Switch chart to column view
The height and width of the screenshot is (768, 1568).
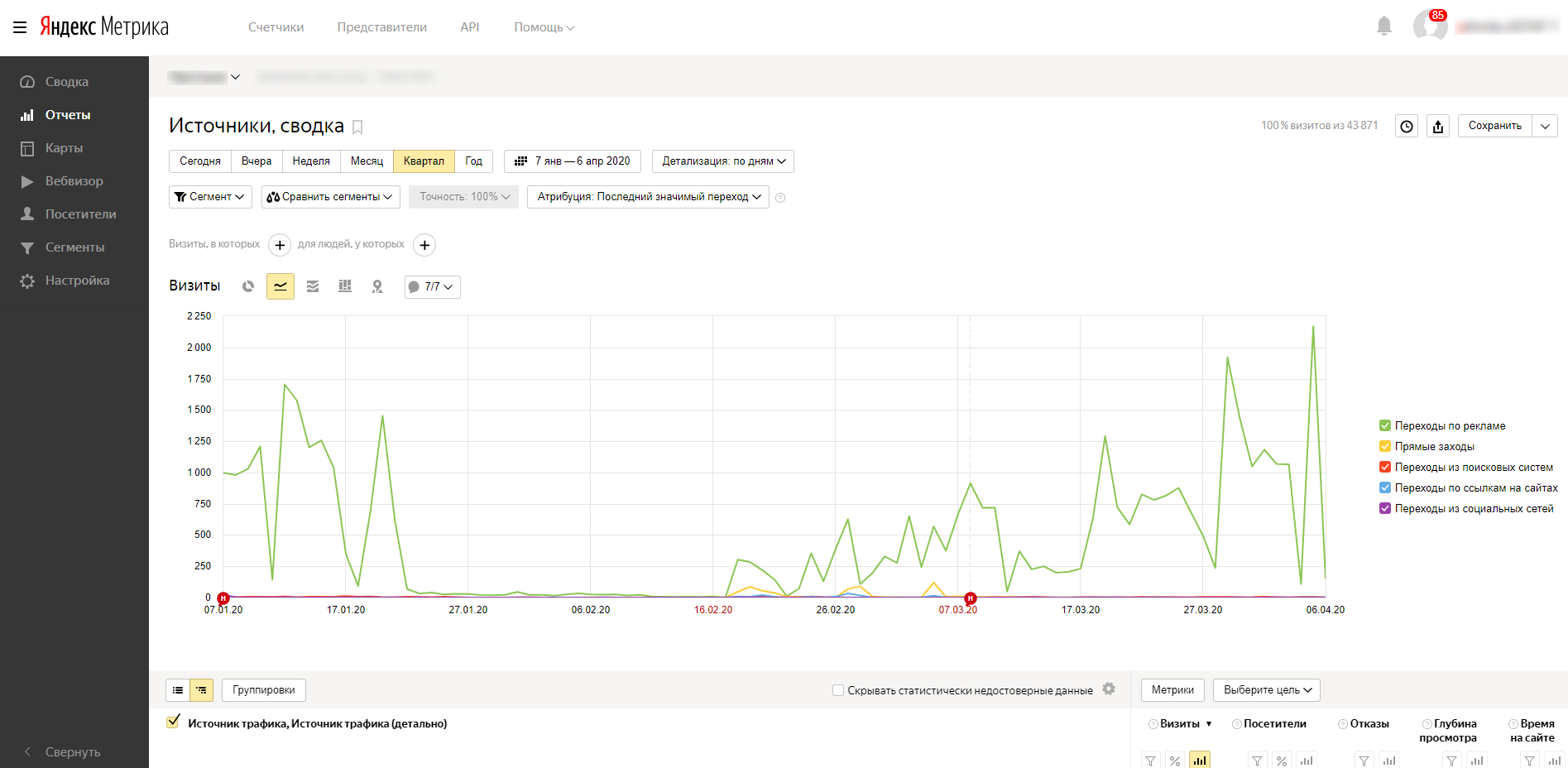pyautogui.click(x=345, y=286)
